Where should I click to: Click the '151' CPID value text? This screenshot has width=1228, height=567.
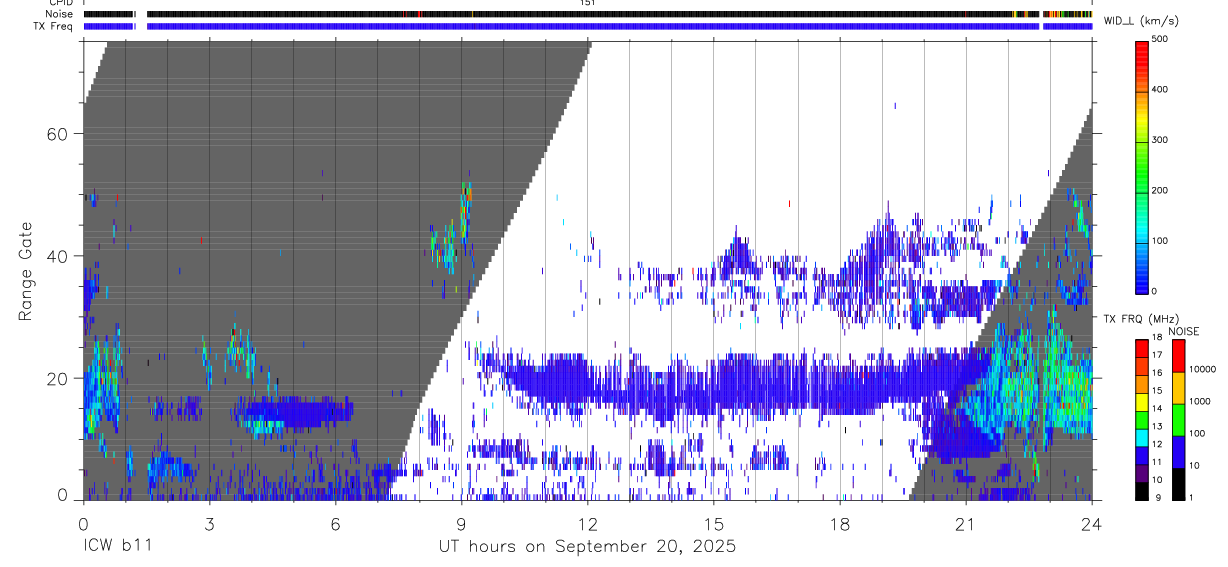coord(587,3)
